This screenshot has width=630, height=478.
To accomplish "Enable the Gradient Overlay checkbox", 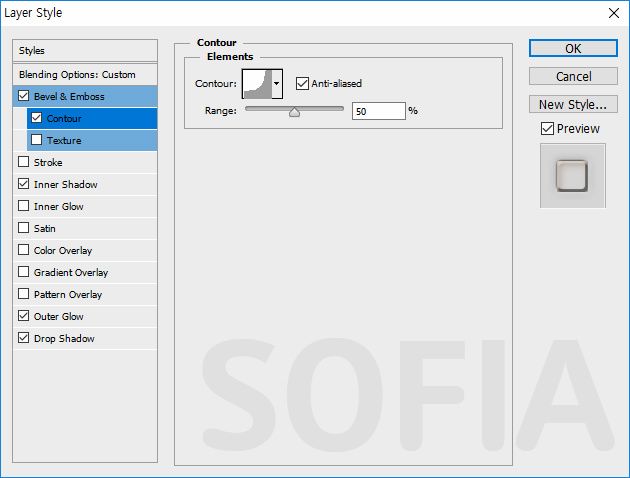I will tap(24, 272).
